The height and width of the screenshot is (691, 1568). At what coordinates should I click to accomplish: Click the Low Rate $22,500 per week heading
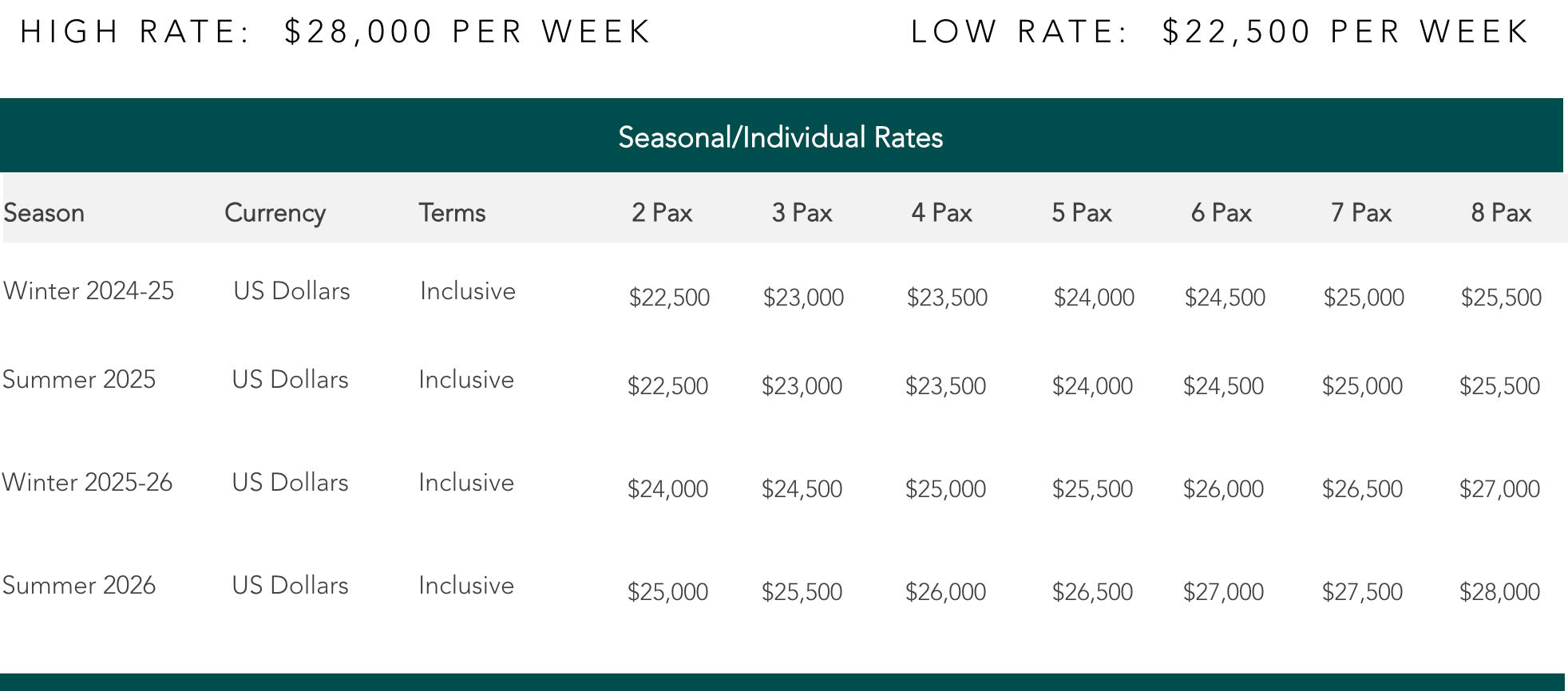coord(1219,32)
